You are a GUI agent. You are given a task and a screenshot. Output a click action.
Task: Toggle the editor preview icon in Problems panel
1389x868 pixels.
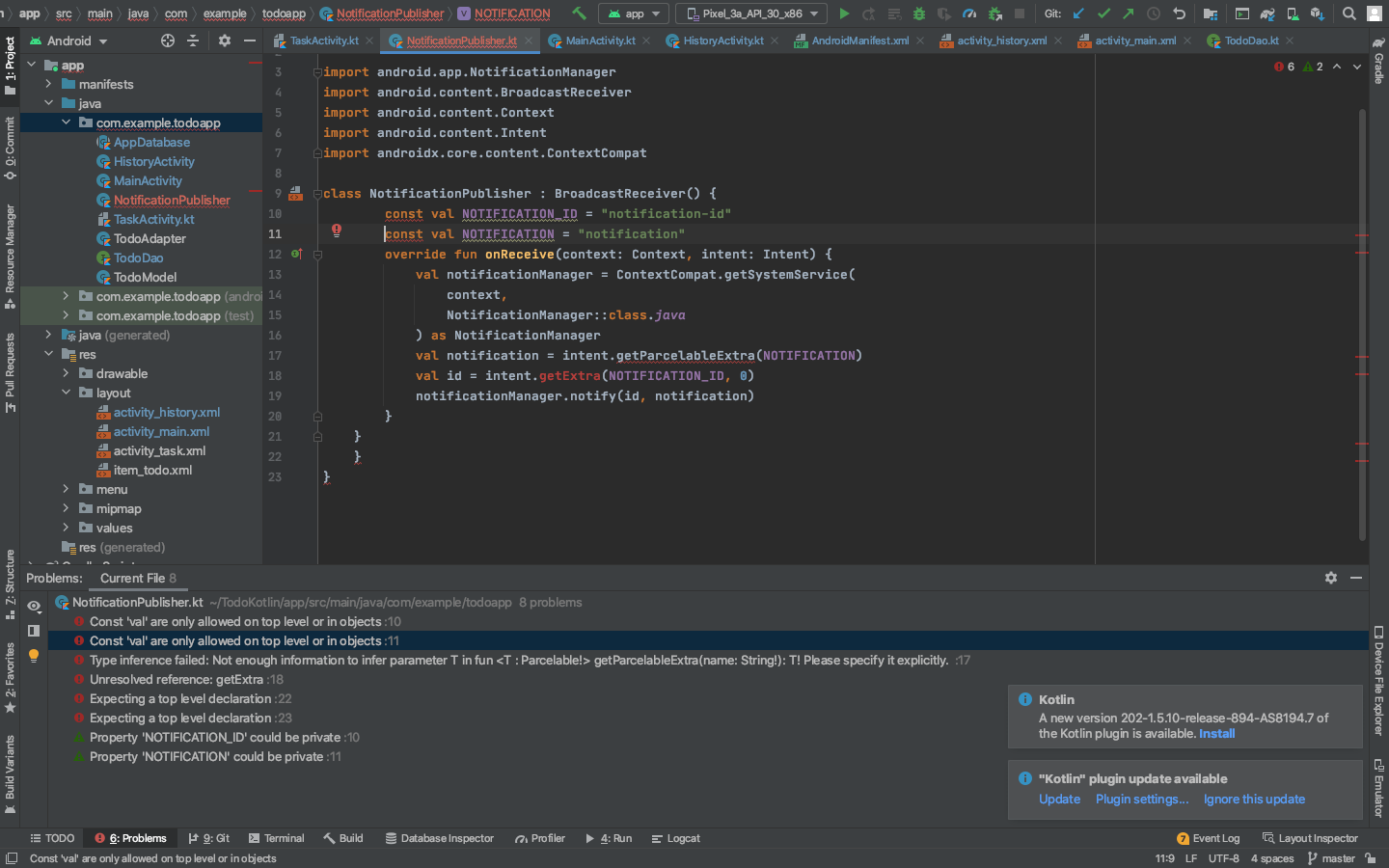(34, 631)
